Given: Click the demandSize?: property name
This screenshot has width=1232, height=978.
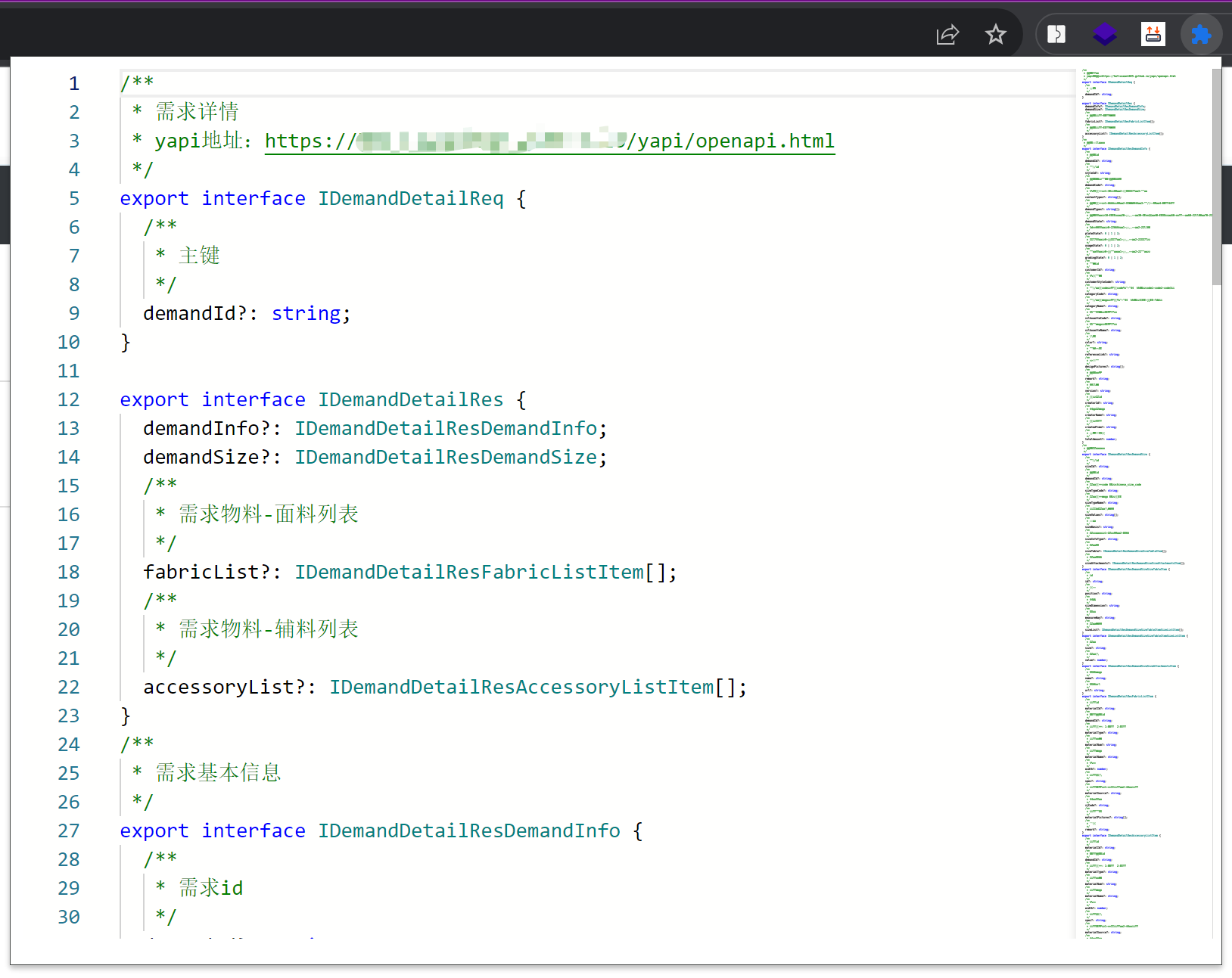Looking at the screenshot, I should coord(213,457).
